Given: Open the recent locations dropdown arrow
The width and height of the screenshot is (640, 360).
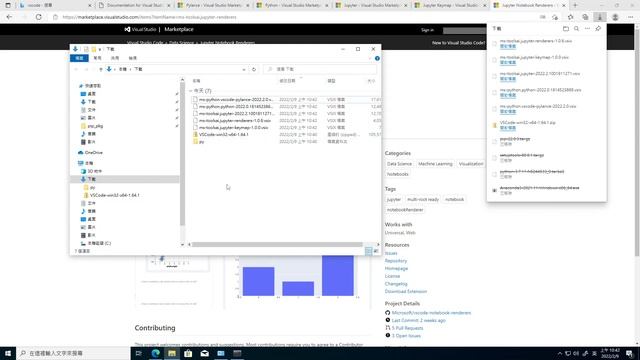Looking at the screenshot, I should 94,69.
